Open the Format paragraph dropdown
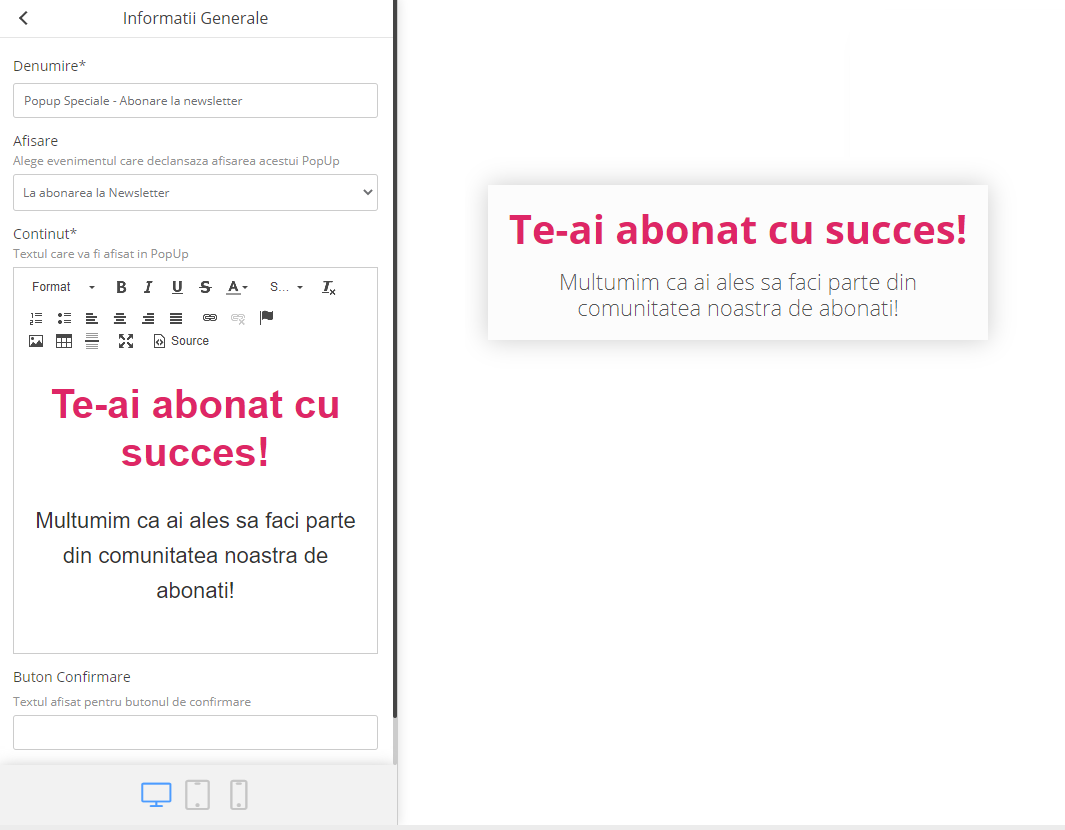The image size is (1065, 830). [x=63, y=287]
